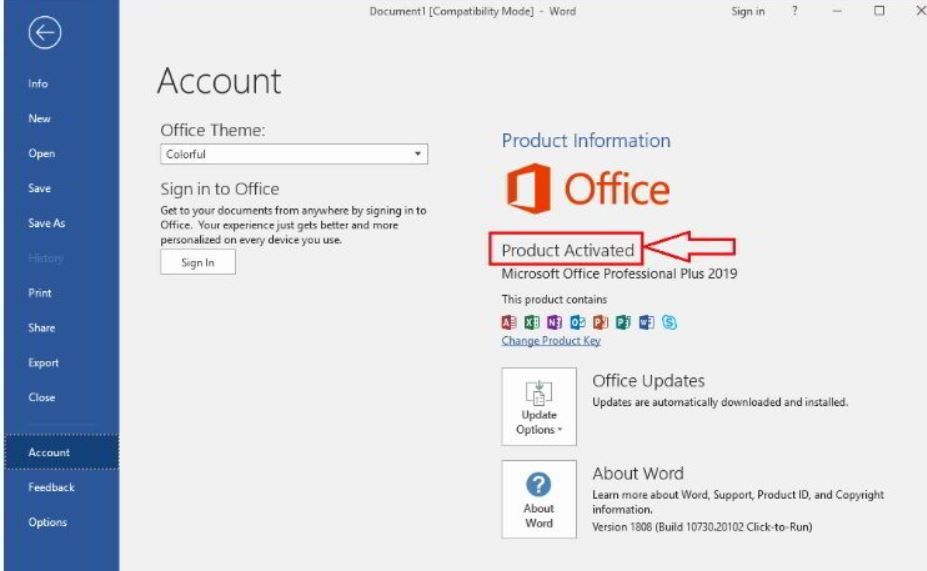
Task: Choose Close in the sidebar menu
Action: point(41,398)
